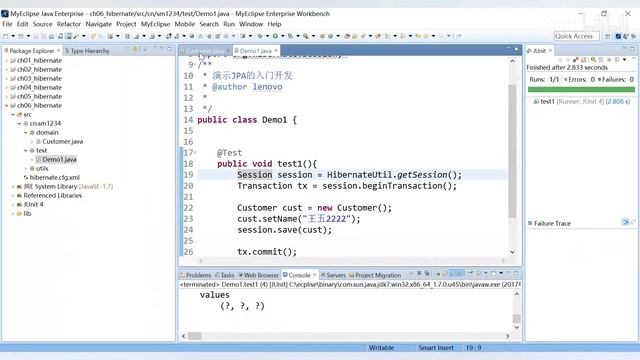Click the Remove Launch icon in Console toolbar
The image size is (640, 360).
click(419, 273)
